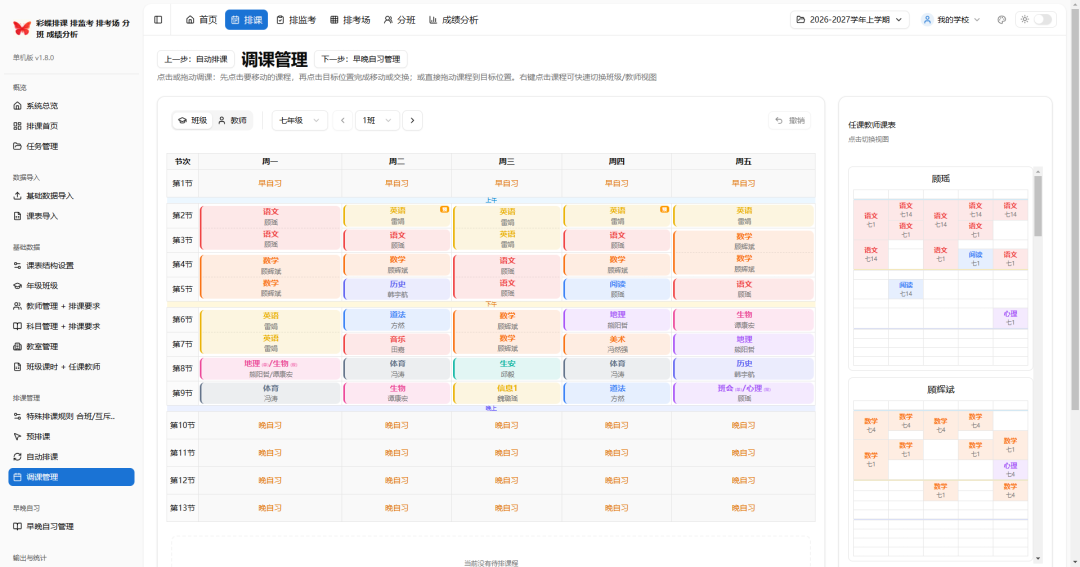Open the 分班 top tab

point(399,20)
